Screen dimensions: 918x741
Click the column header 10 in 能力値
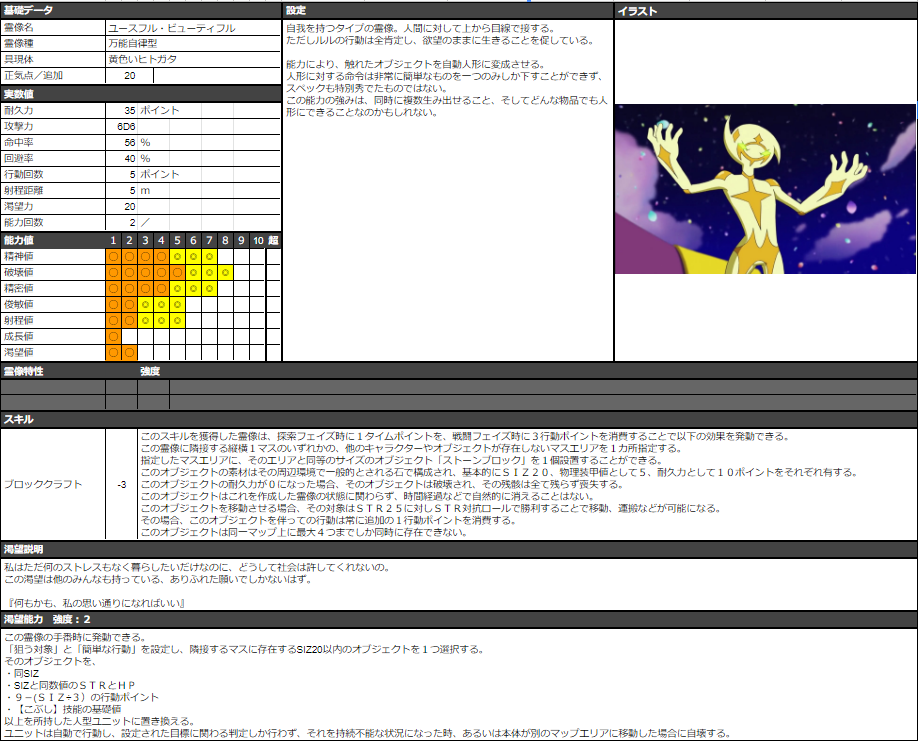[258, 240]
